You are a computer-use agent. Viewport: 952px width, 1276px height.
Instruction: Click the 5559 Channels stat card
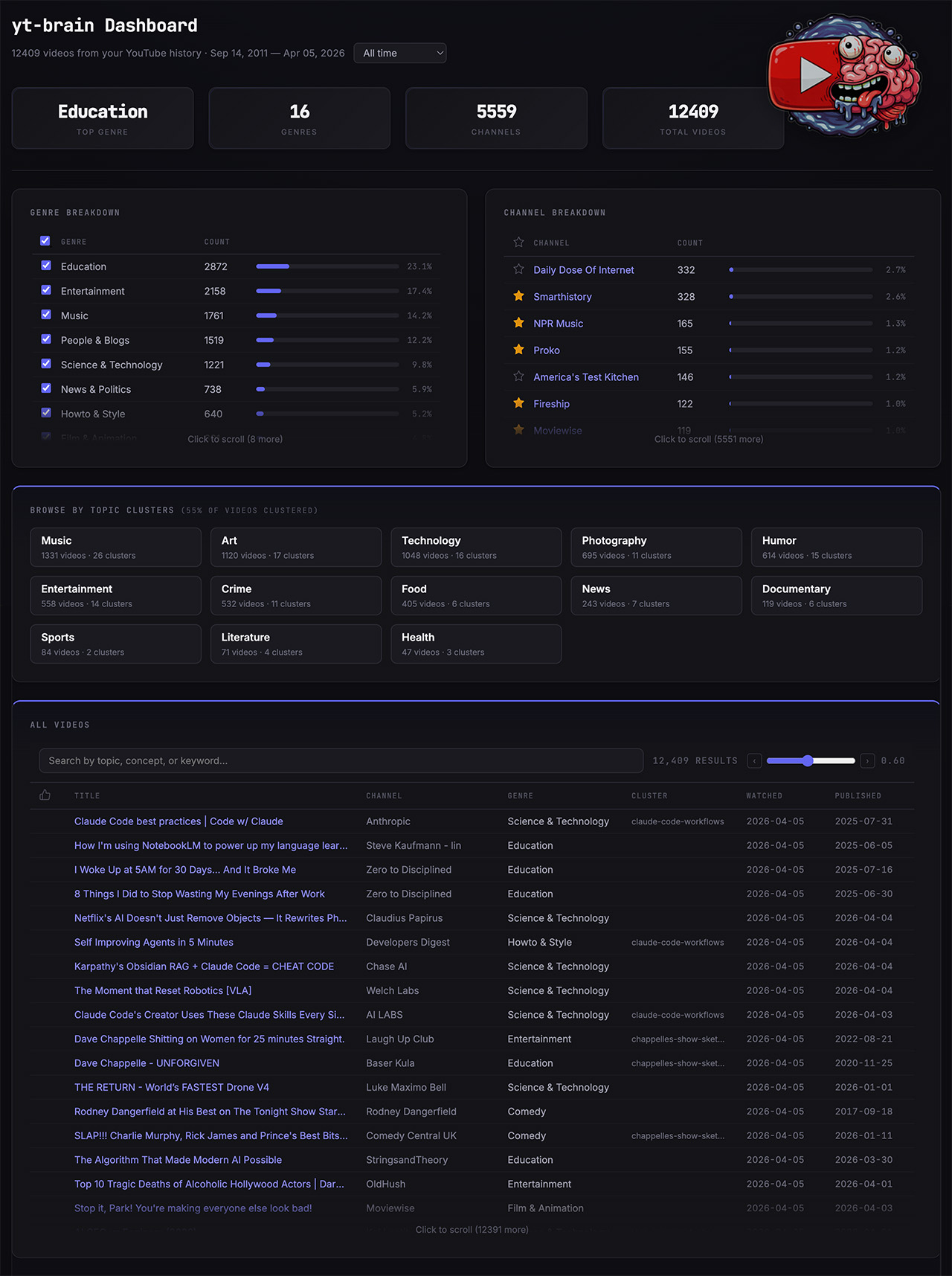click(x=496, y=118)
